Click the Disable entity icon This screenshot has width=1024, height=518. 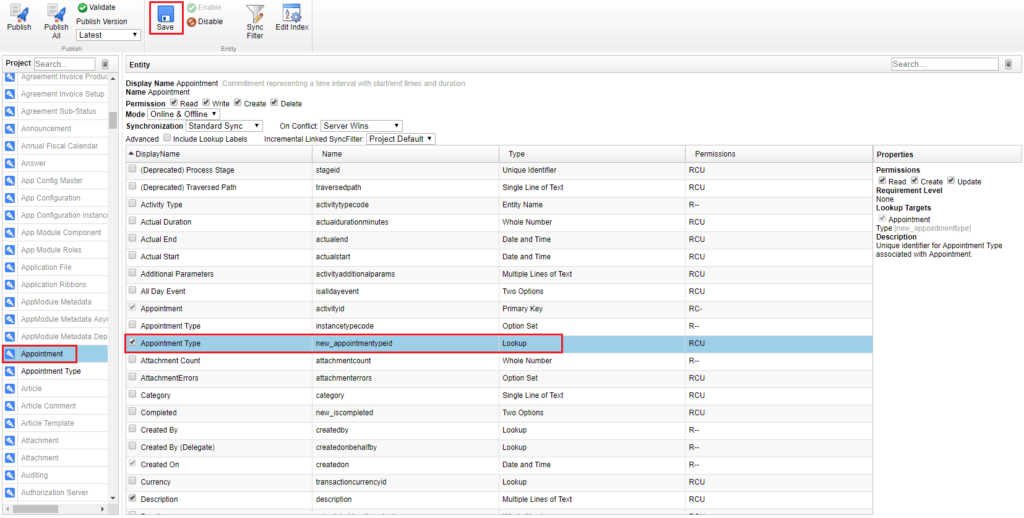coord(191,22)
